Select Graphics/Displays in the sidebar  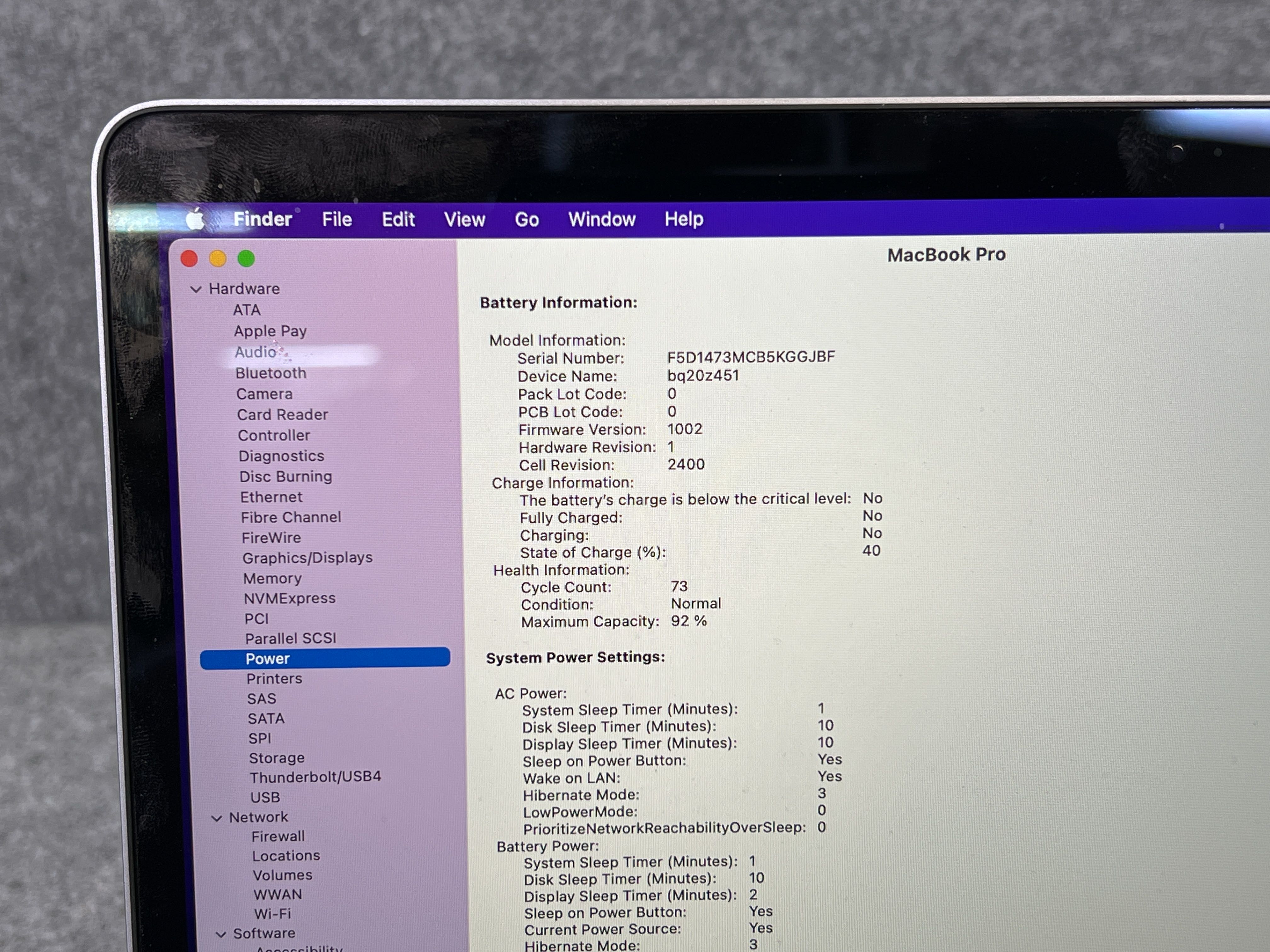[307, 558]
